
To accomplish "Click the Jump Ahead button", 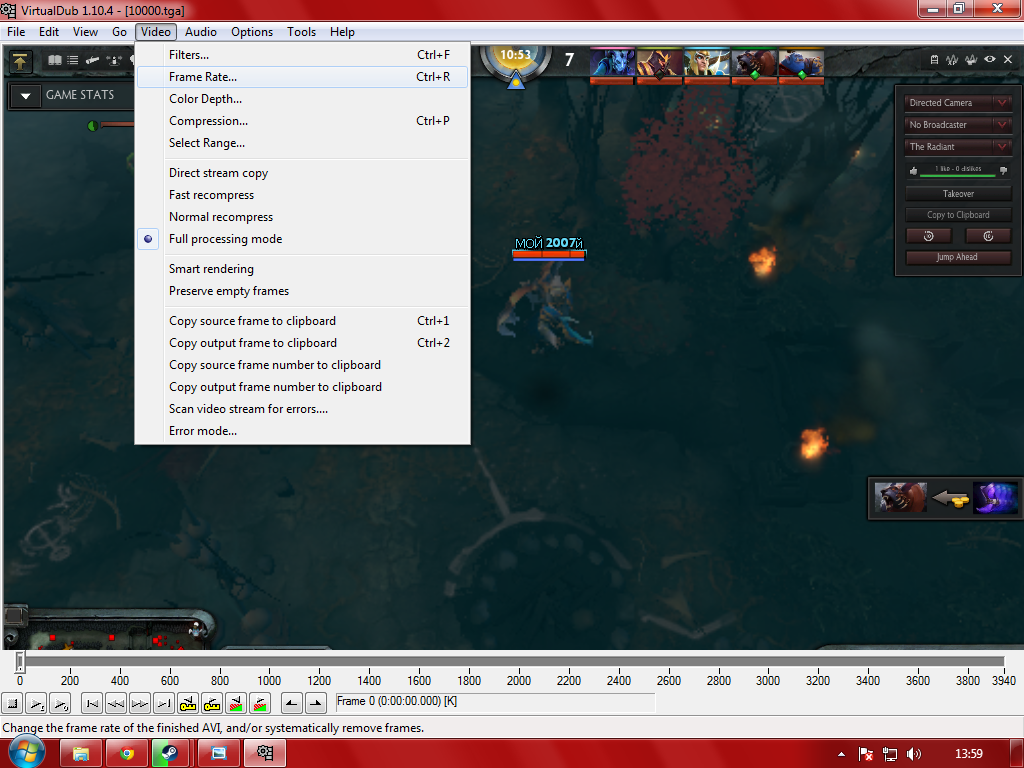I will pyautogui.click(x=958, y=257).
